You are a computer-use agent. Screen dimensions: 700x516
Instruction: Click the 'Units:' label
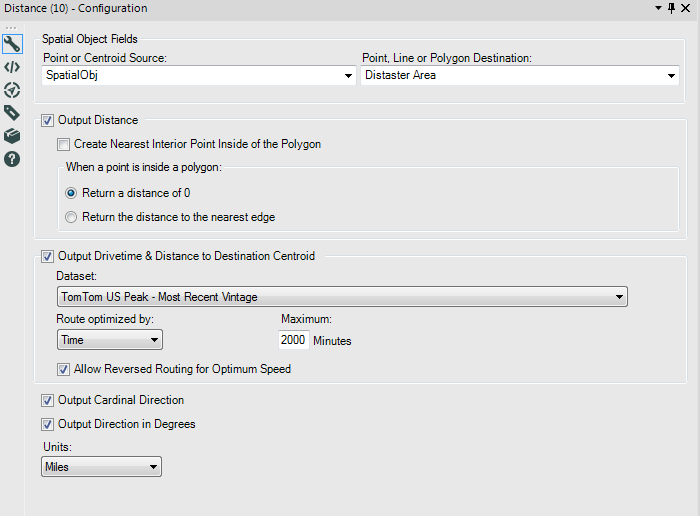point(58,447)
